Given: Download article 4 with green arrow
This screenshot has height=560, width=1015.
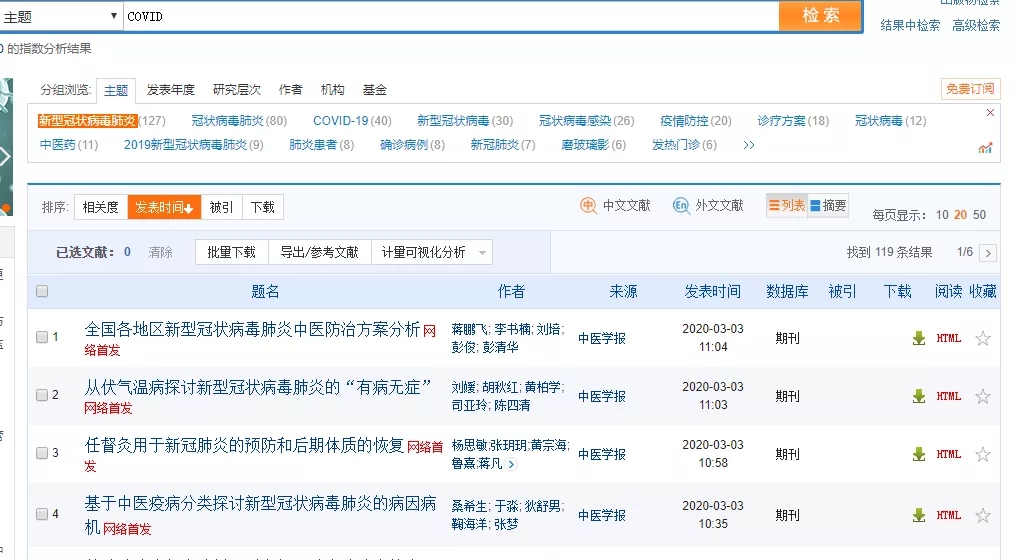Looking at the screenshot, I should coord(918,515).
